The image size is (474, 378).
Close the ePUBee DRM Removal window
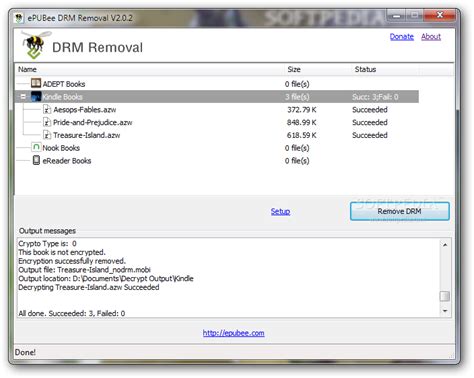[440, 15]
